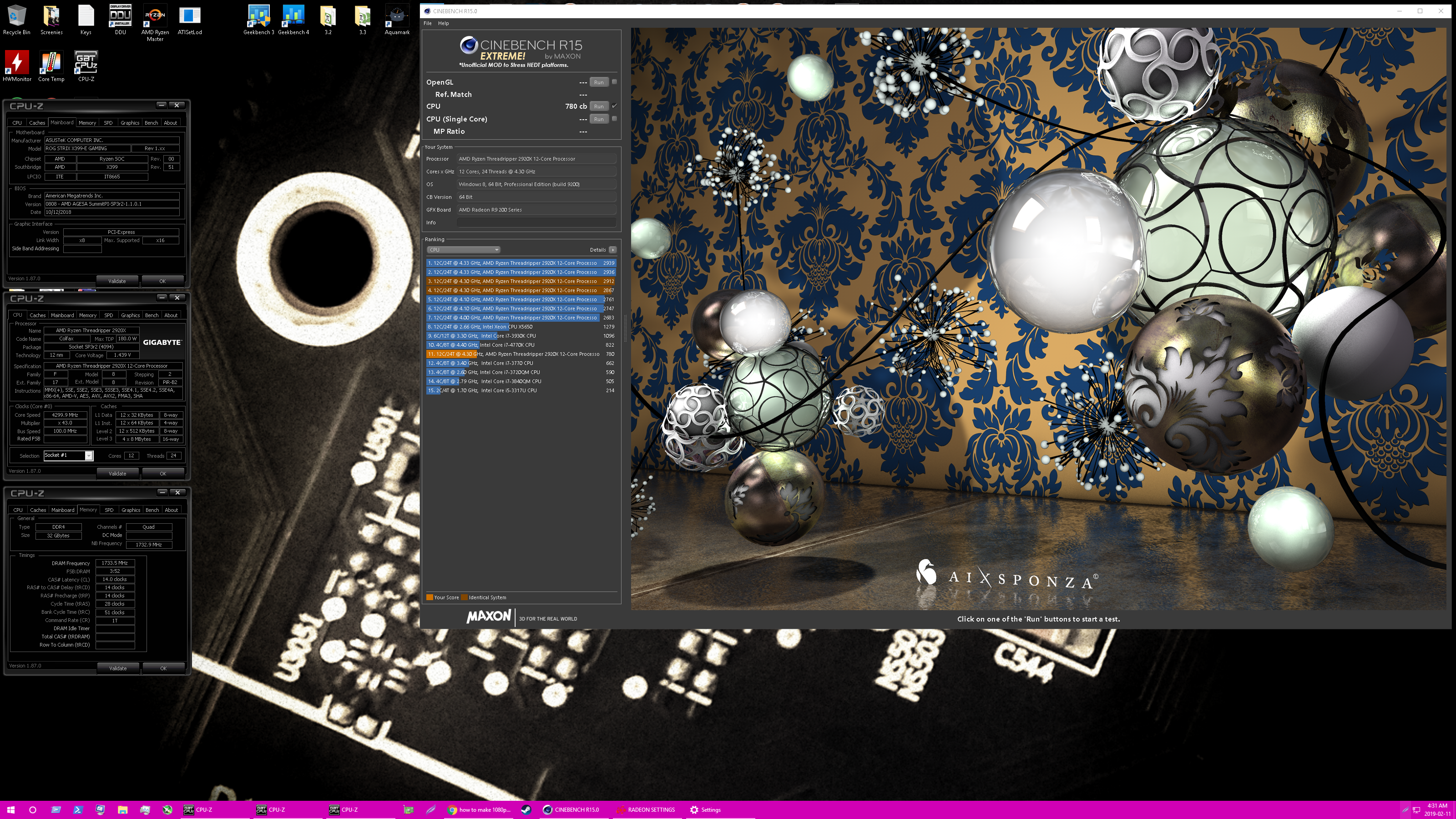Screen dimensions: 1456x819
Task: Click Validate in the Mainboard CPU-Z window
Action: pos(117,281)
